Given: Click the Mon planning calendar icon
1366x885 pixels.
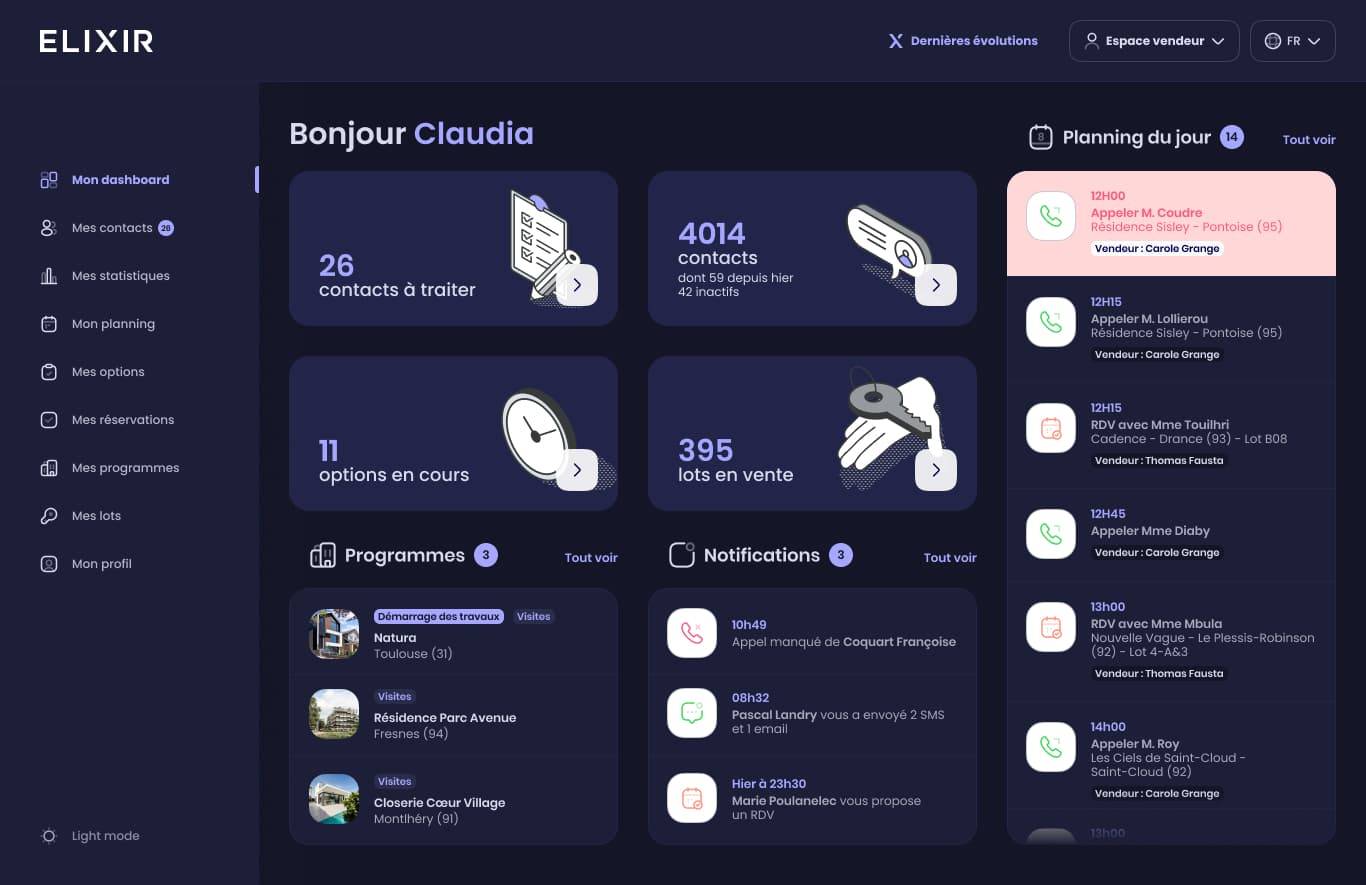Looking at the screenshot, I should click(48, 323).
